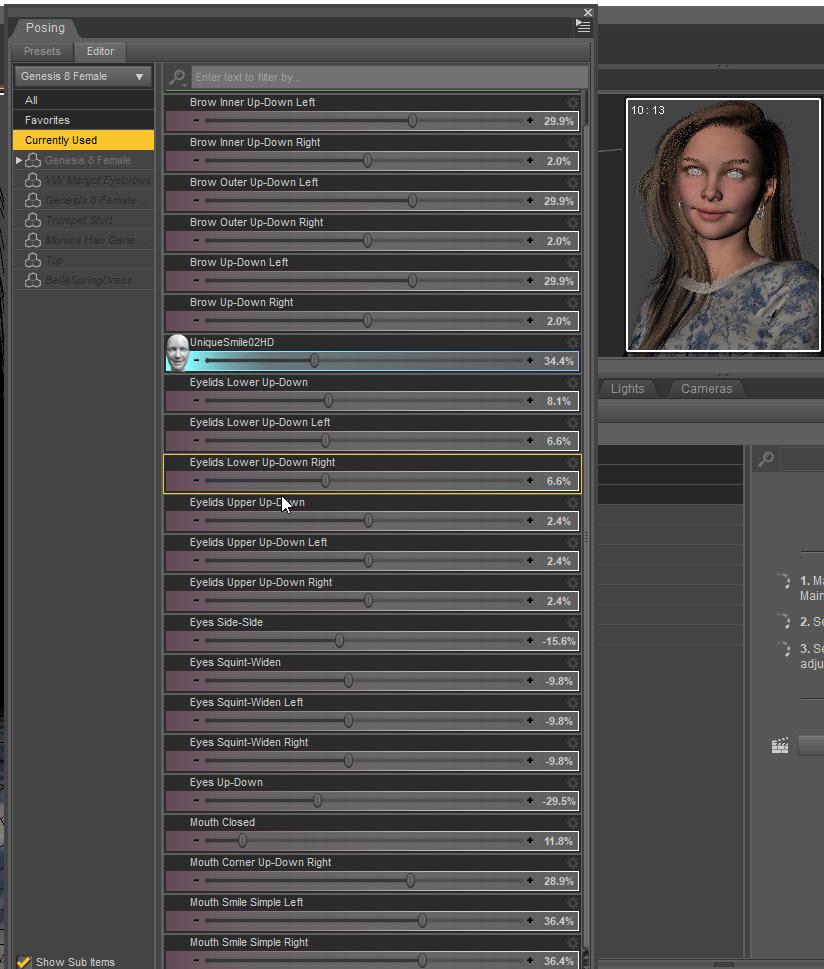Screen dimensions: 824x969
Task: Open settings gear for Brow Inner Up-Down Left
Action: click(x=572, y=103)
